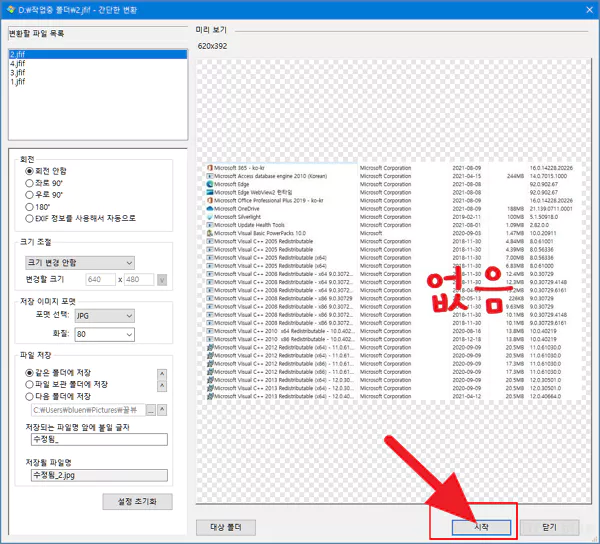
Task: Click the preview image thumbnail
Action: pos(394,281)
